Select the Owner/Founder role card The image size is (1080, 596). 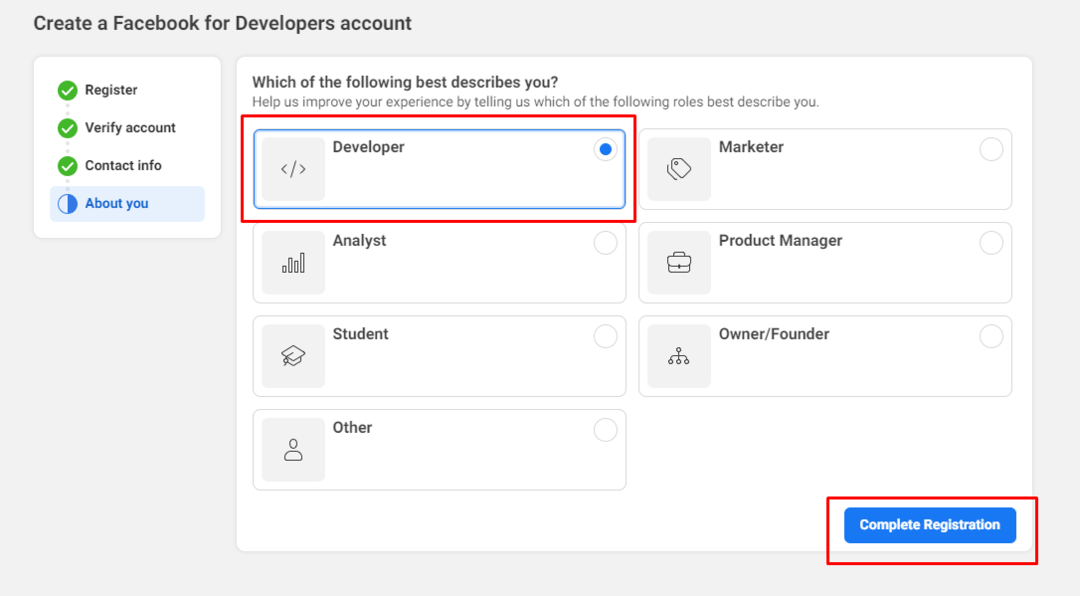pyautogui.click(x=825, y=356)
